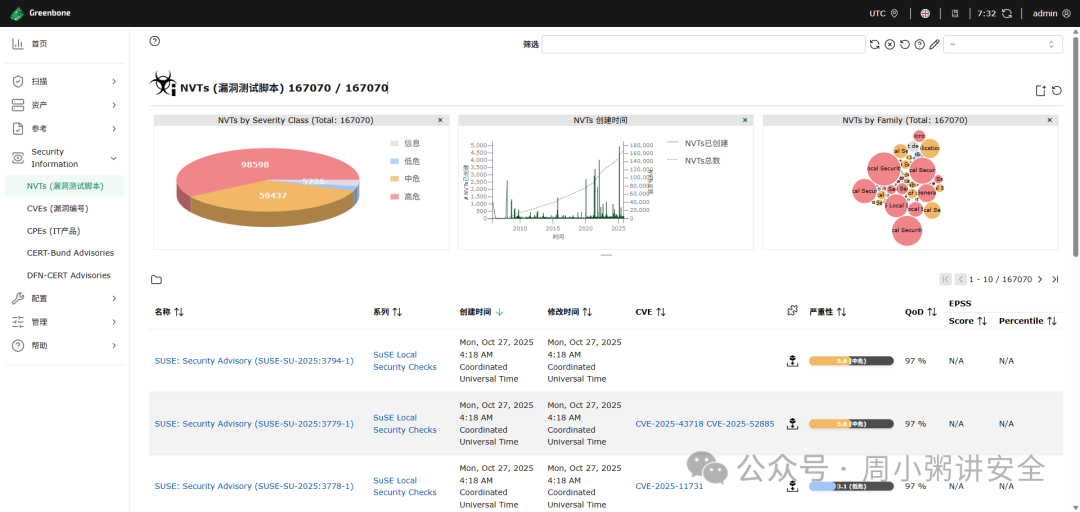1080x512 pixels.
Task: Open the CVE-2025-11731 link
Action: (669, 486)
